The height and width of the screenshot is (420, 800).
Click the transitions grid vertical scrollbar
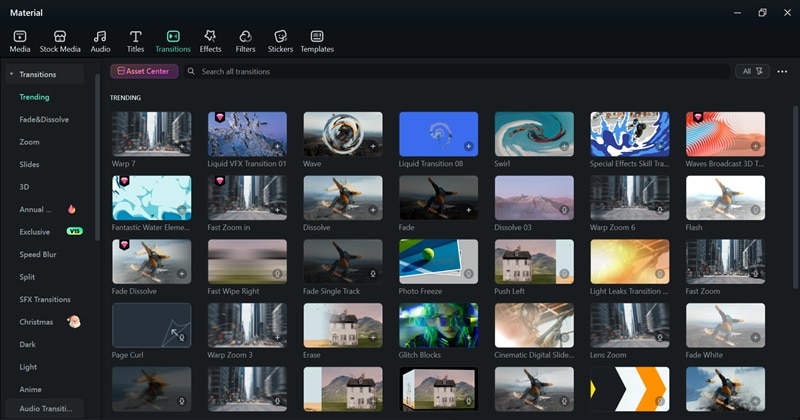tap(795, 196)
